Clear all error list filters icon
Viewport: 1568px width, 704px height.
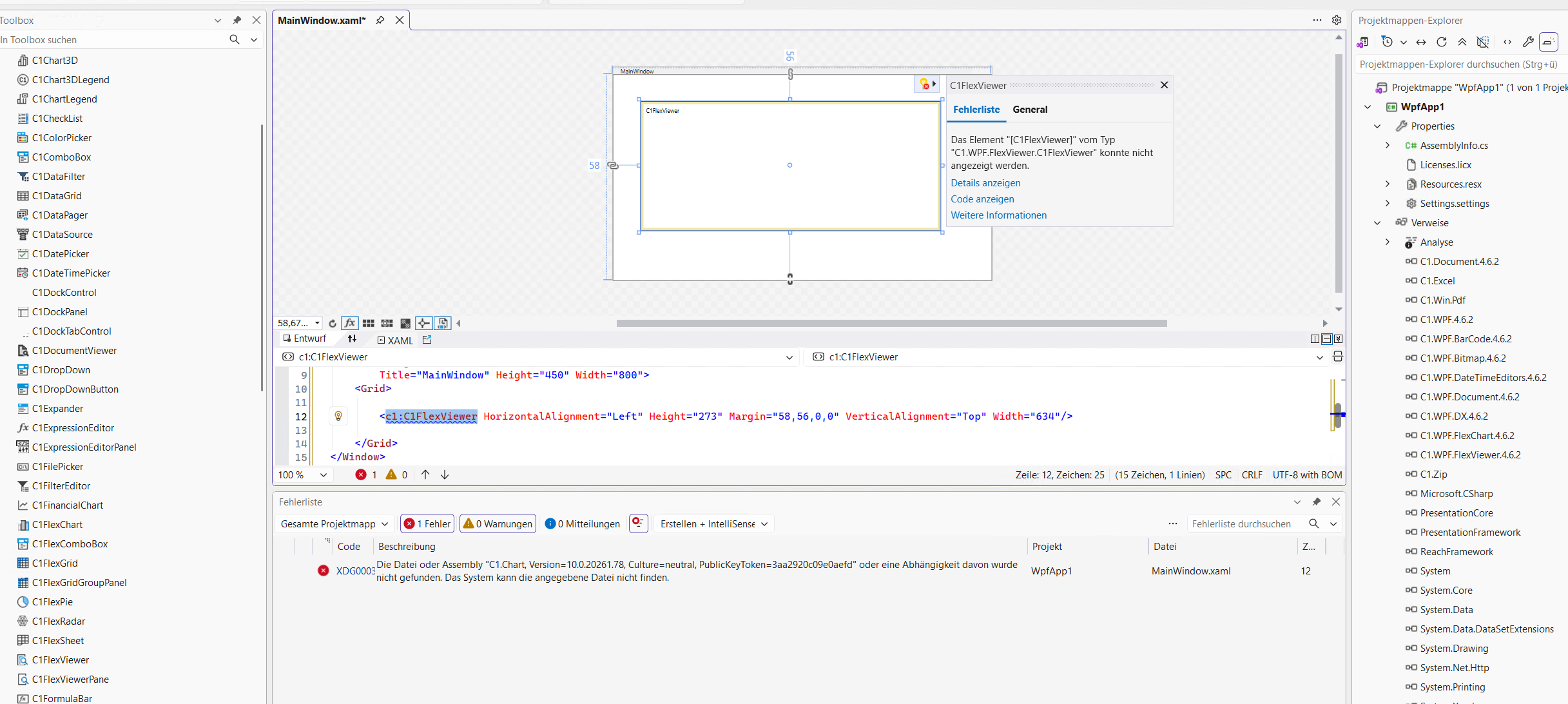(x=638, y=523)
